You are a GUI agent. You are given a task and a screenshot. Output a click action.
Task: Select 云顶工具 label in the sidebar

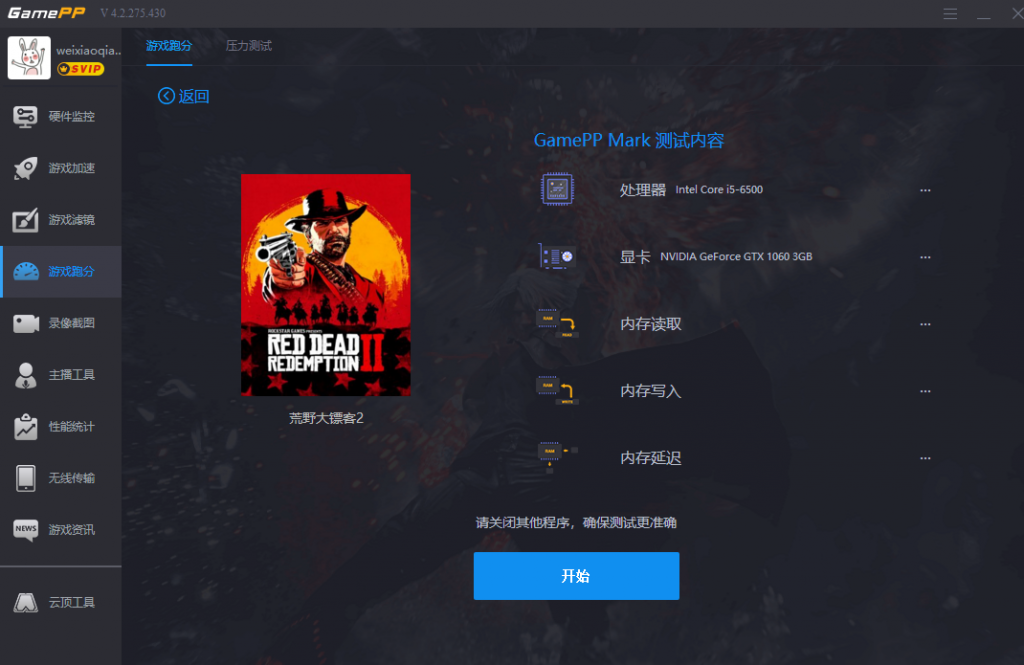click(x=72, y=602)
